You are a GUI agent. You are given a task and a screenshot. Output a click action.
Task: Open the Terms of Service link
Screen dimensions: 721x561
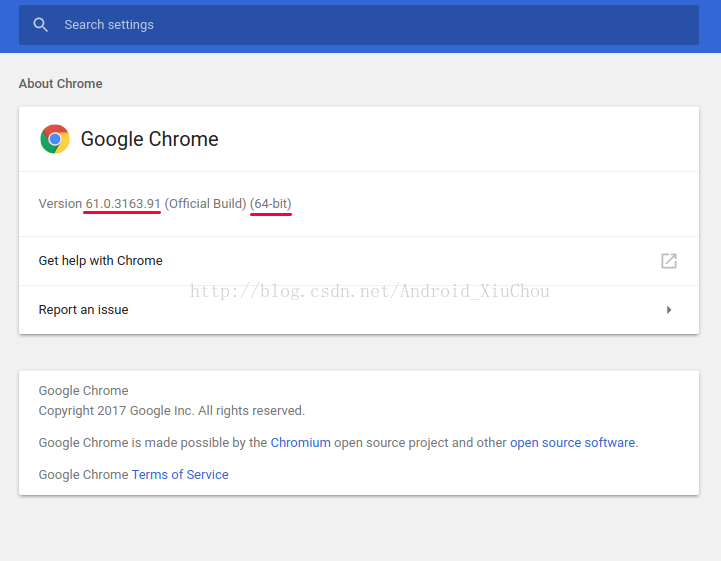[x=180, y=475]
